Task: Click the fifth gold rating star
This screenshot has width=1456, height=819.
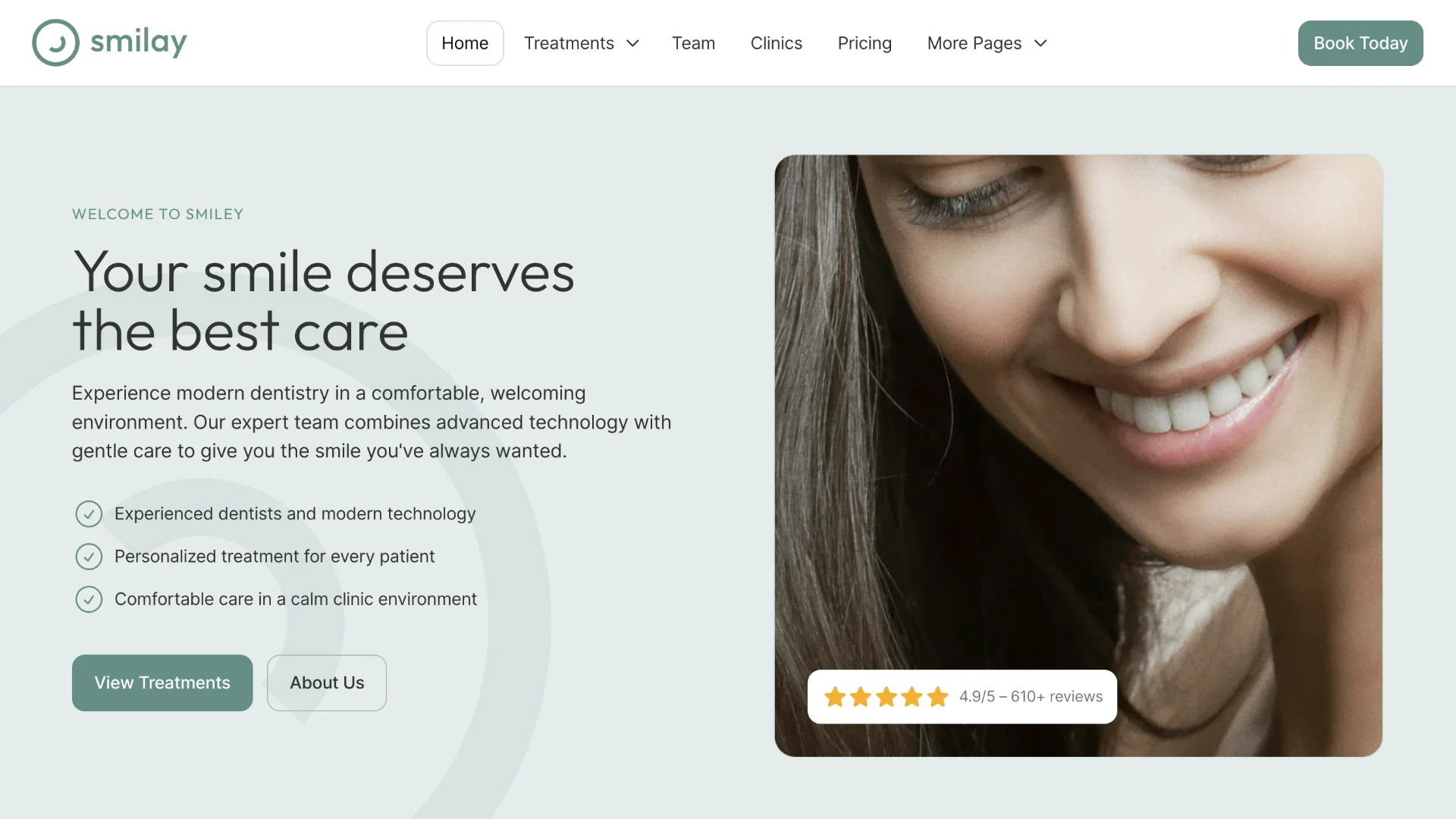Action: click(938, 696)
